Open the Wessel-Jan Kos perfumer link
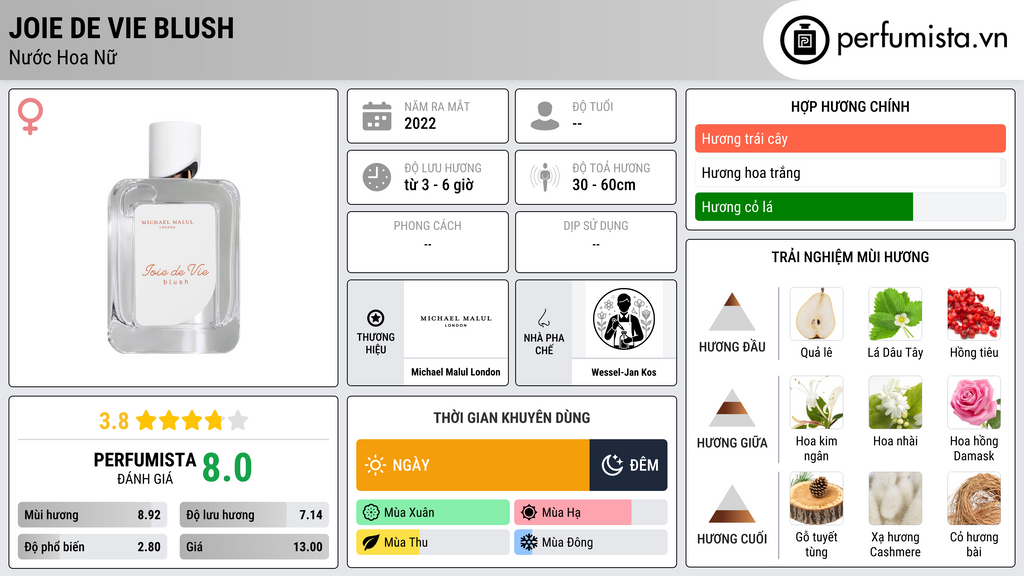 pos(624,372)
